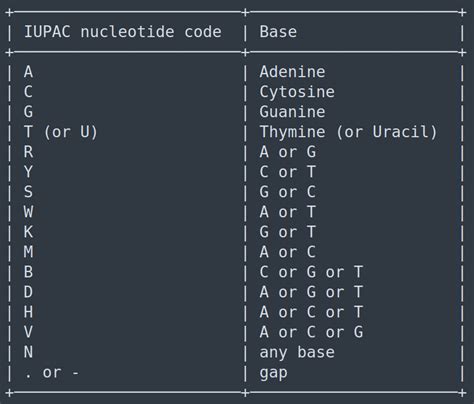Select 'Thymine (or Uracil)' text
This screenshot has width=474, height=404.
tap(348, 132)
